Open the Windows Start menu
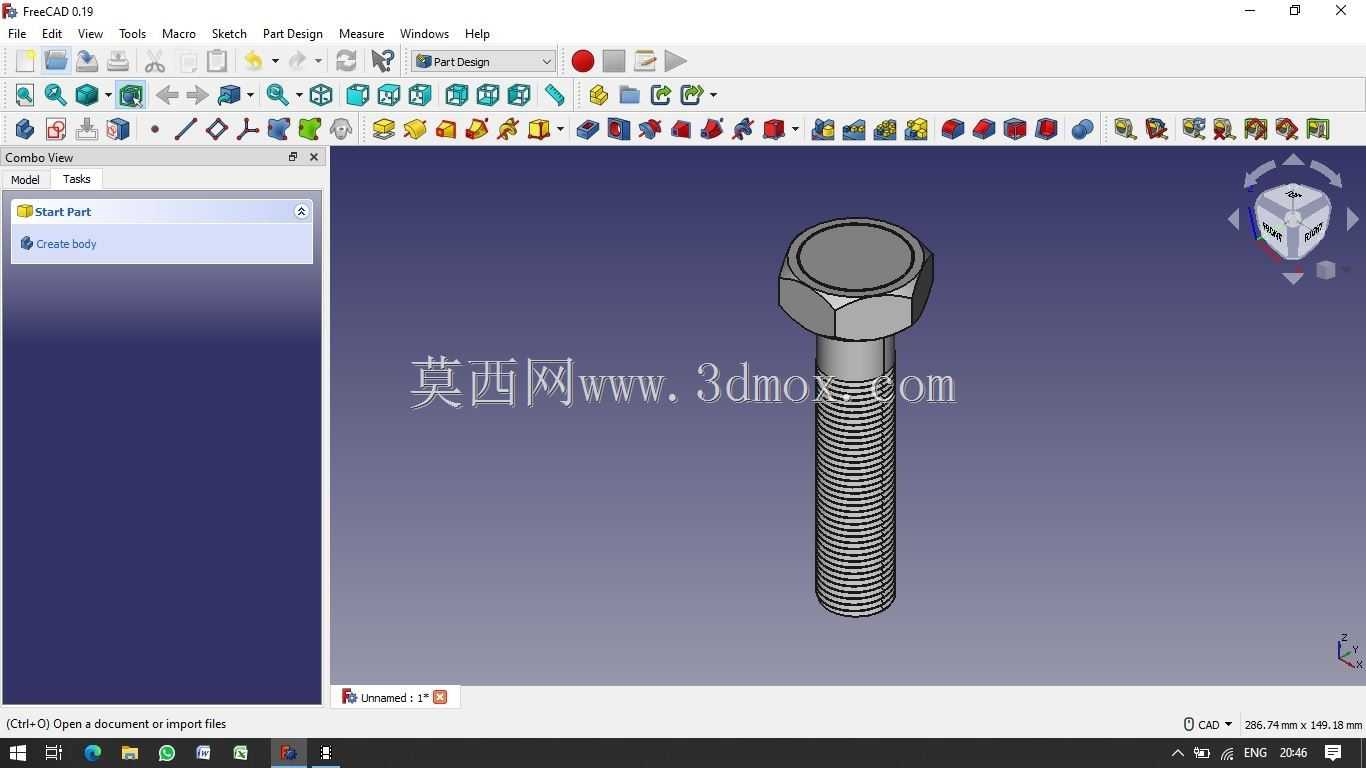 pyautogui.click(x=18, y=753)
